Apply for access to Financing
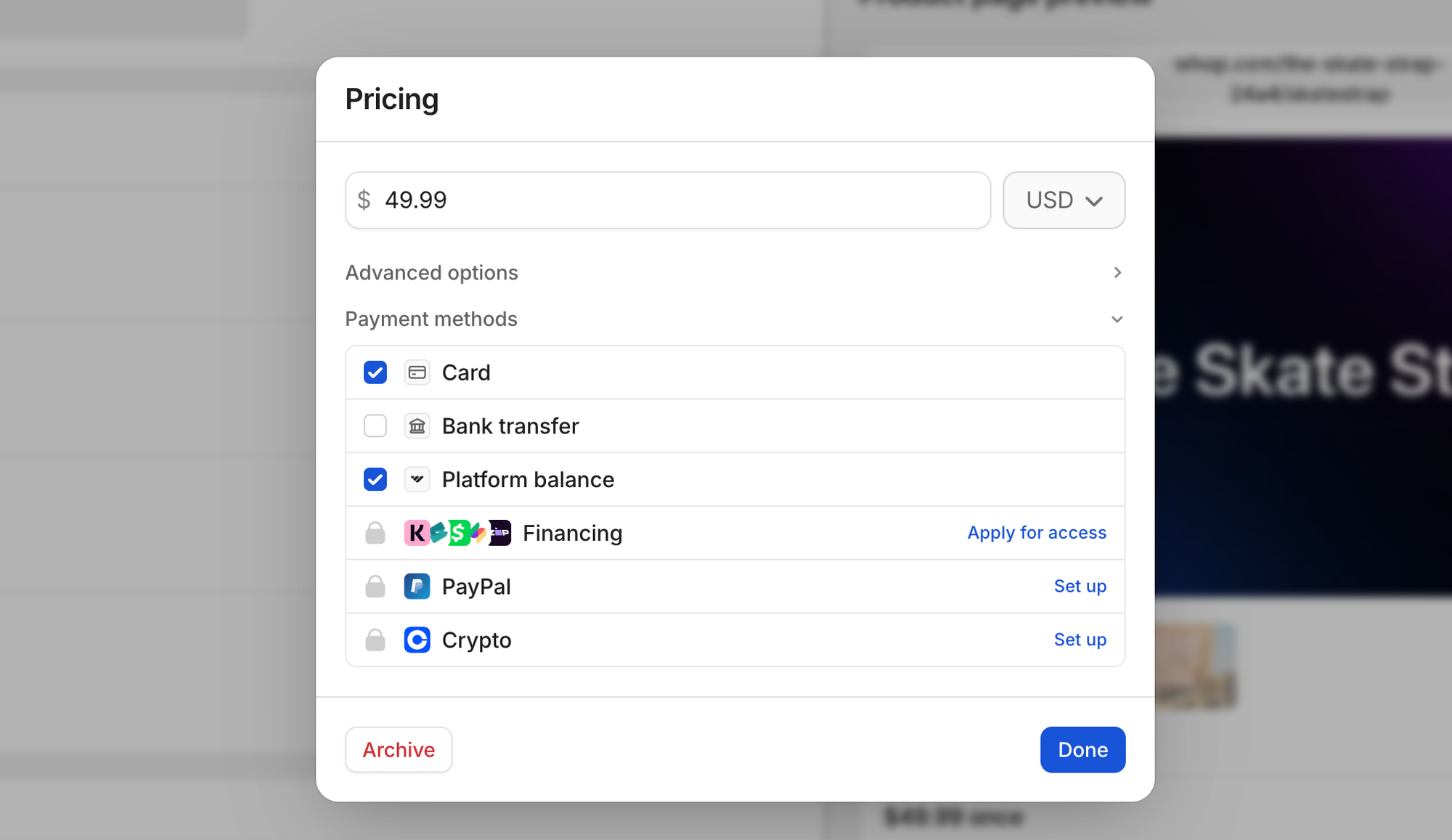The height and width of the screenshot is (840, 1452). 1036,533
